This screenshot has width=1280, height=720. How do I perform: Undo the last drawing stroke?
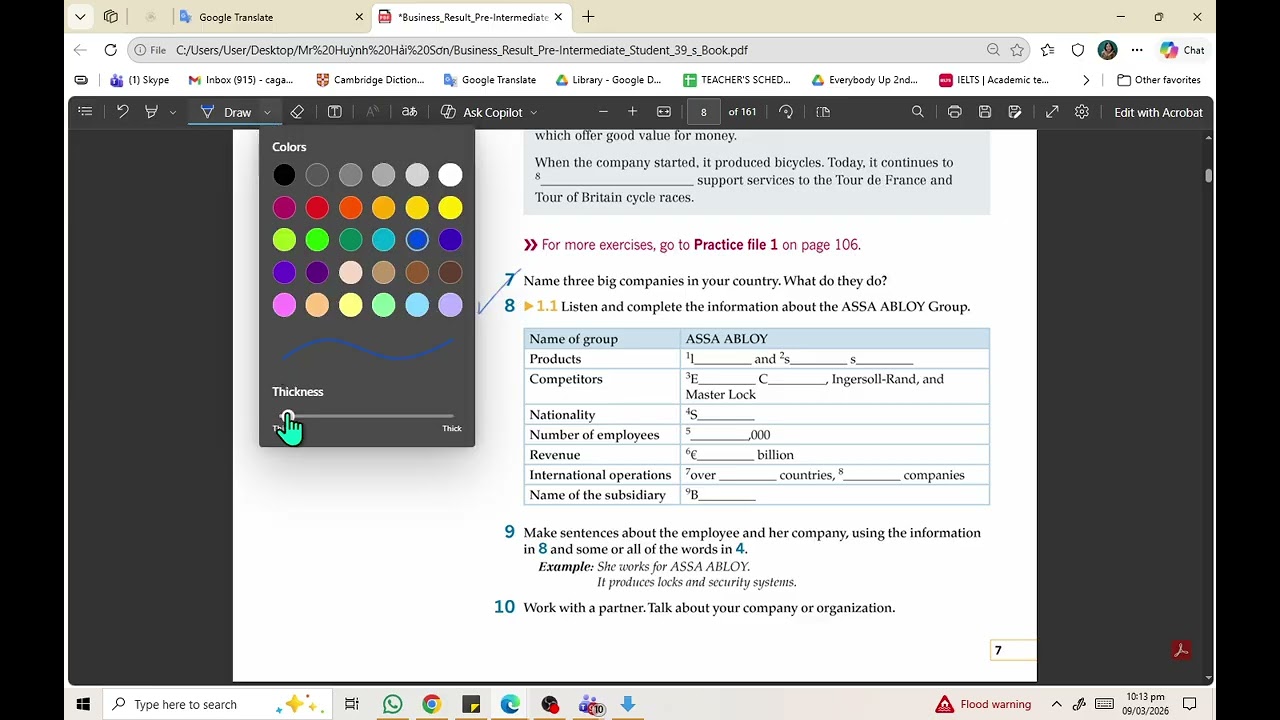122,112
